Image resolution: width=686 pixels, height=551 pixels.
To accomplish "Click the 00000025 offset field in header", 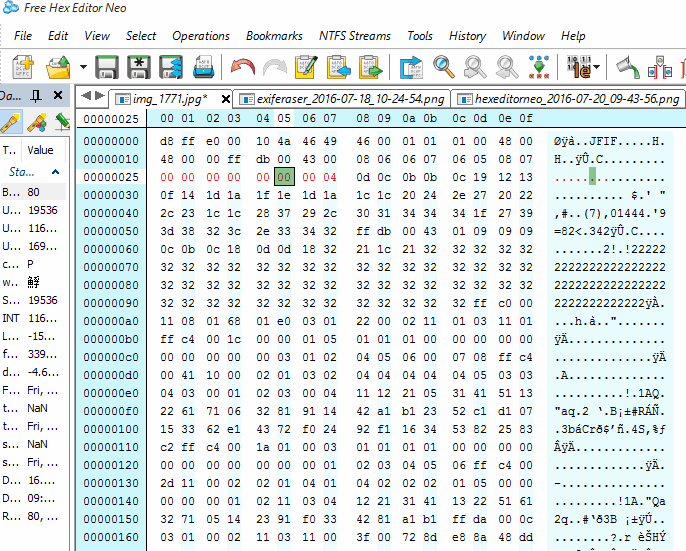I will tap(111, 119).
